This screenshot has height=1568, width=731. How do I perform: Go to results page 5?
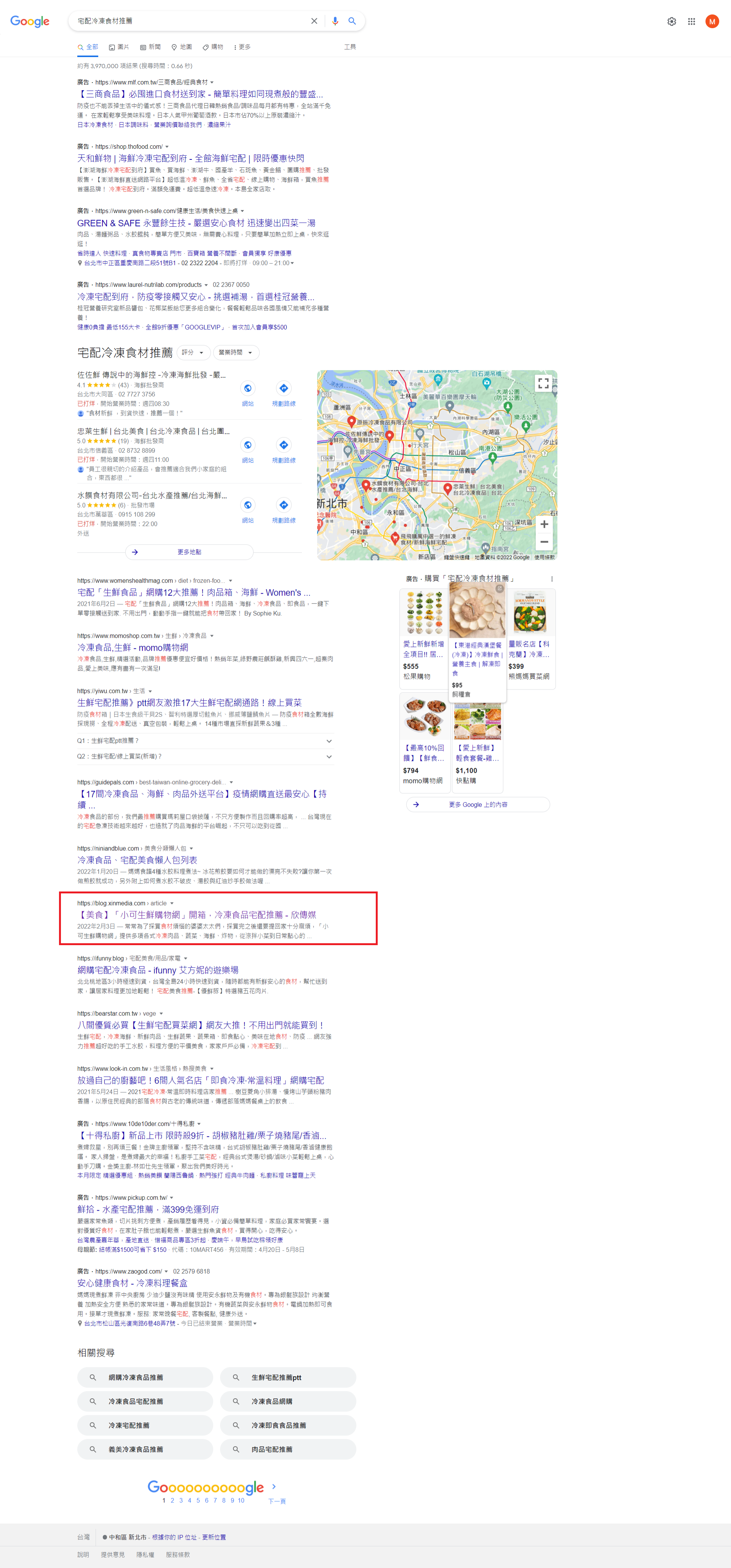point(198,1500)
